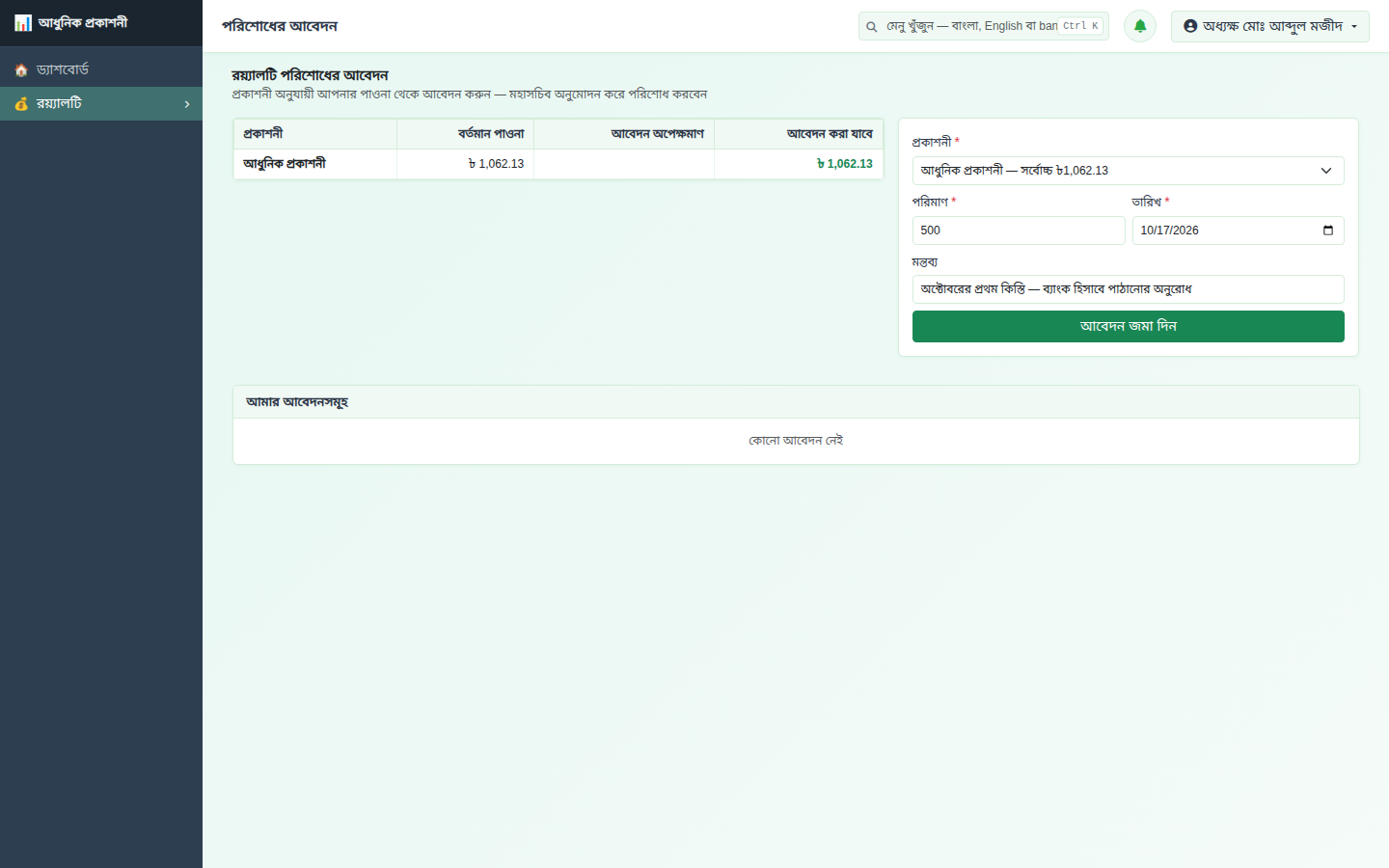
Task: Click the মন্তব্য comment field
Action: tap(1129, 289)
